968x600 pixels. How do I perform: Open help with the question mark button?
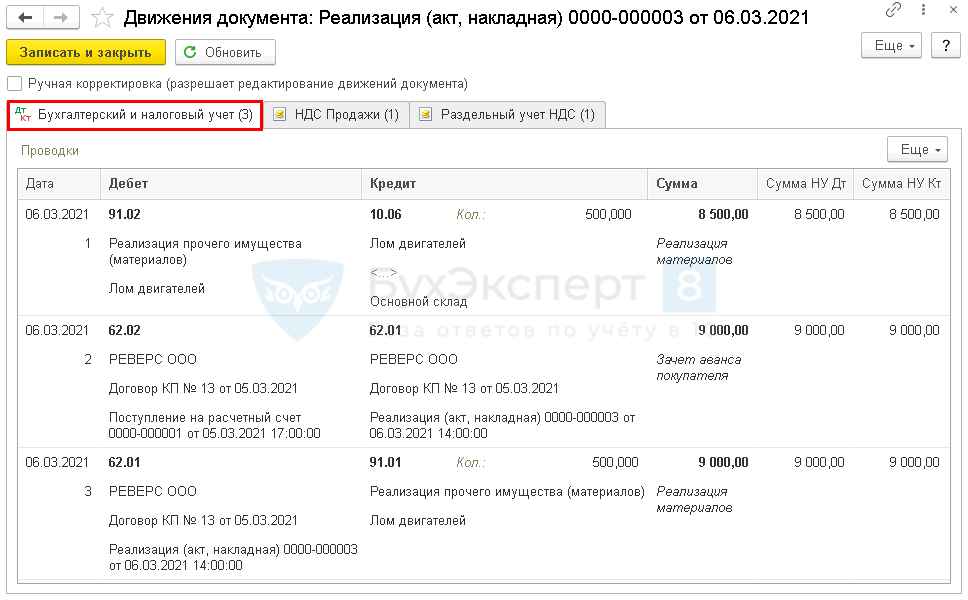point(946,45)
